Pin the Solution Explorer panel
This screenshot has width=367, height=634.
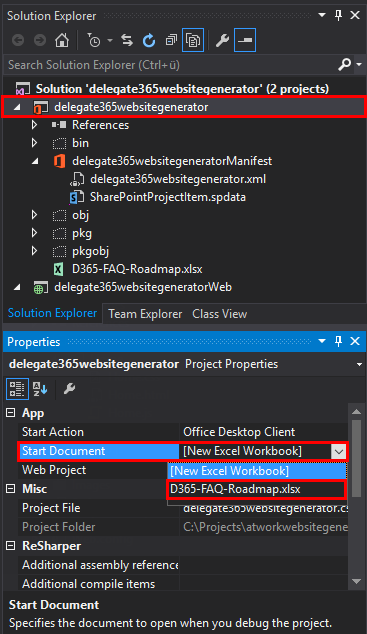(x=339, y=15)
